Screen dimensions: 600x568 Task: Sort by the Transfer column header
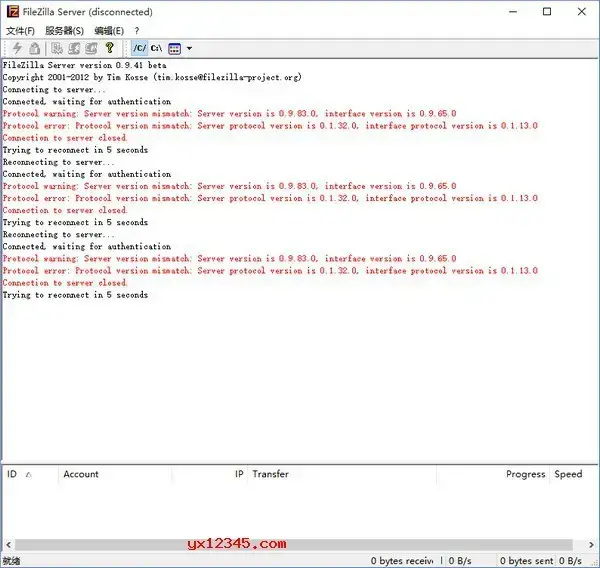342,474
